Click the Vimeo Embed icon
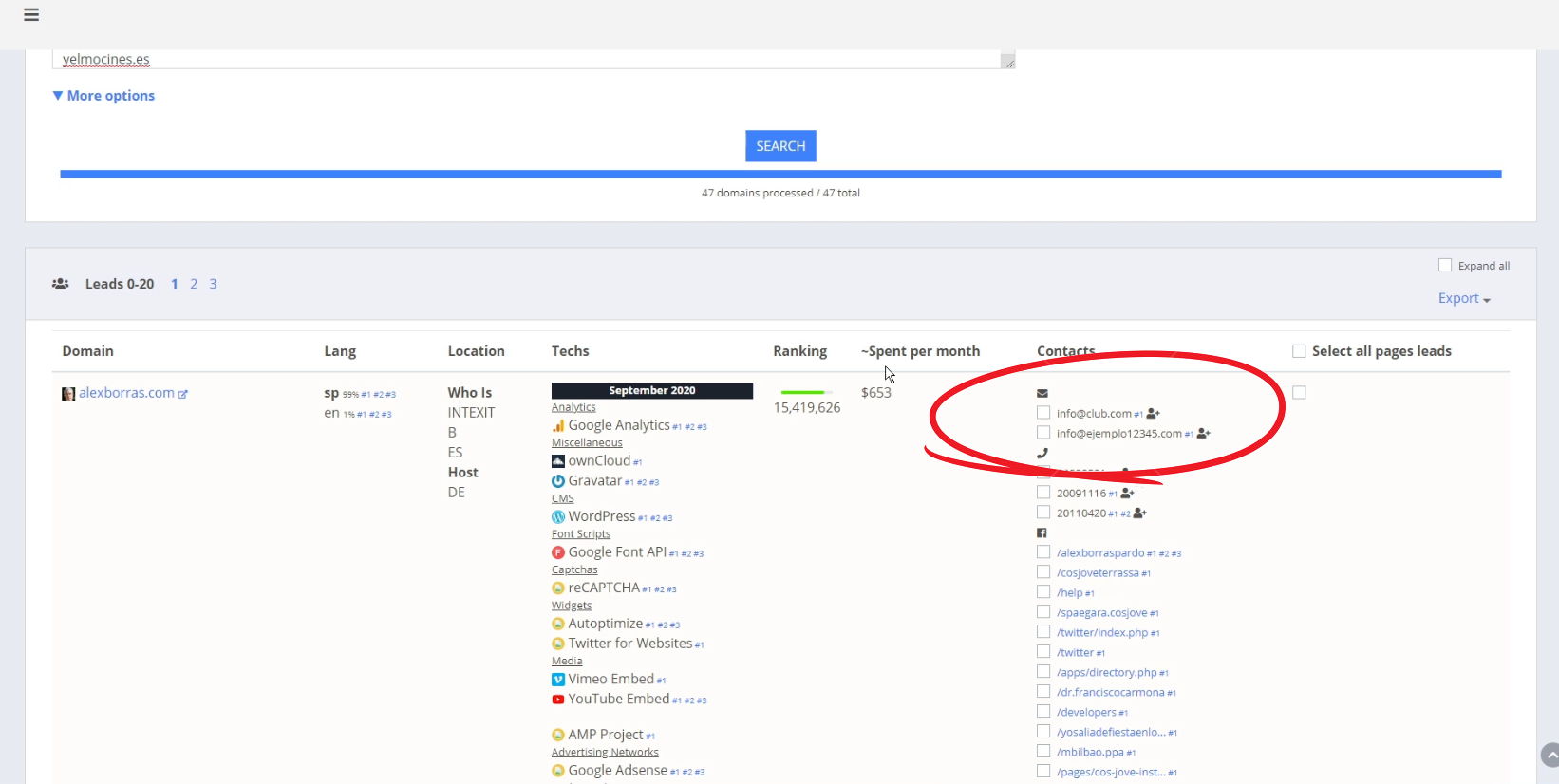 pos(558,680)
